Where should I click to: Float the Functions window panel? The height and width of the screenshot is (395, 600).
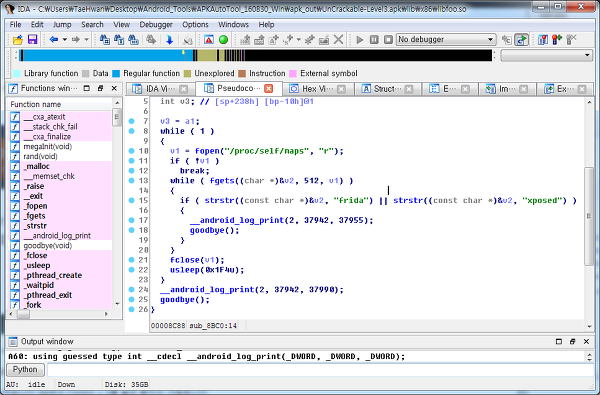(x=100, y=88)
